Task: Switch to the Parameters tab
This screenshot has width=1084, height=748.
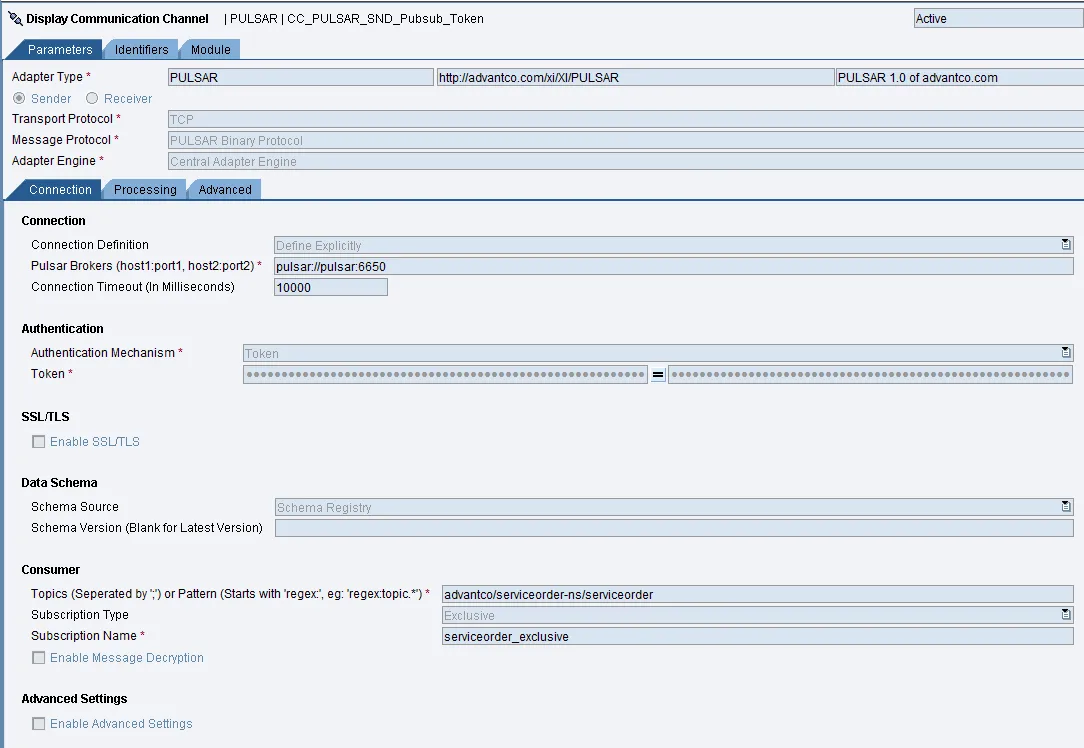Action: [x=55, y=49]
